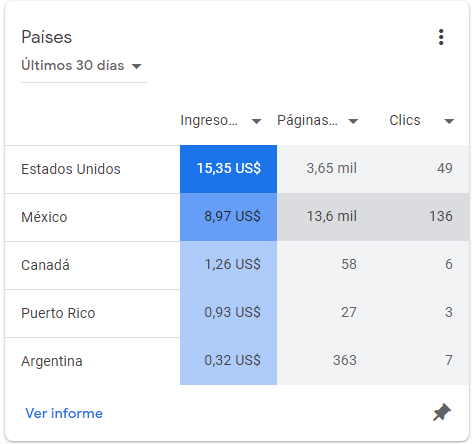Viewport: 474px width, 444px height.
Task: Click the 8,97 US$ earnings cell
Action: point(228,217)
